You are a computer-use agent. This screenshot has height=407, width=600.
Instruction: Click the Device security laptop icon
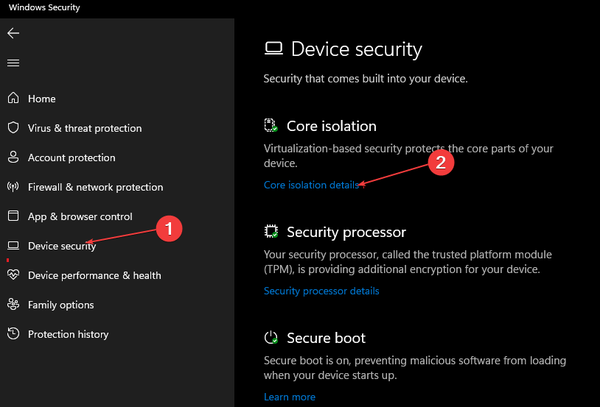click(x=13, y=246)
